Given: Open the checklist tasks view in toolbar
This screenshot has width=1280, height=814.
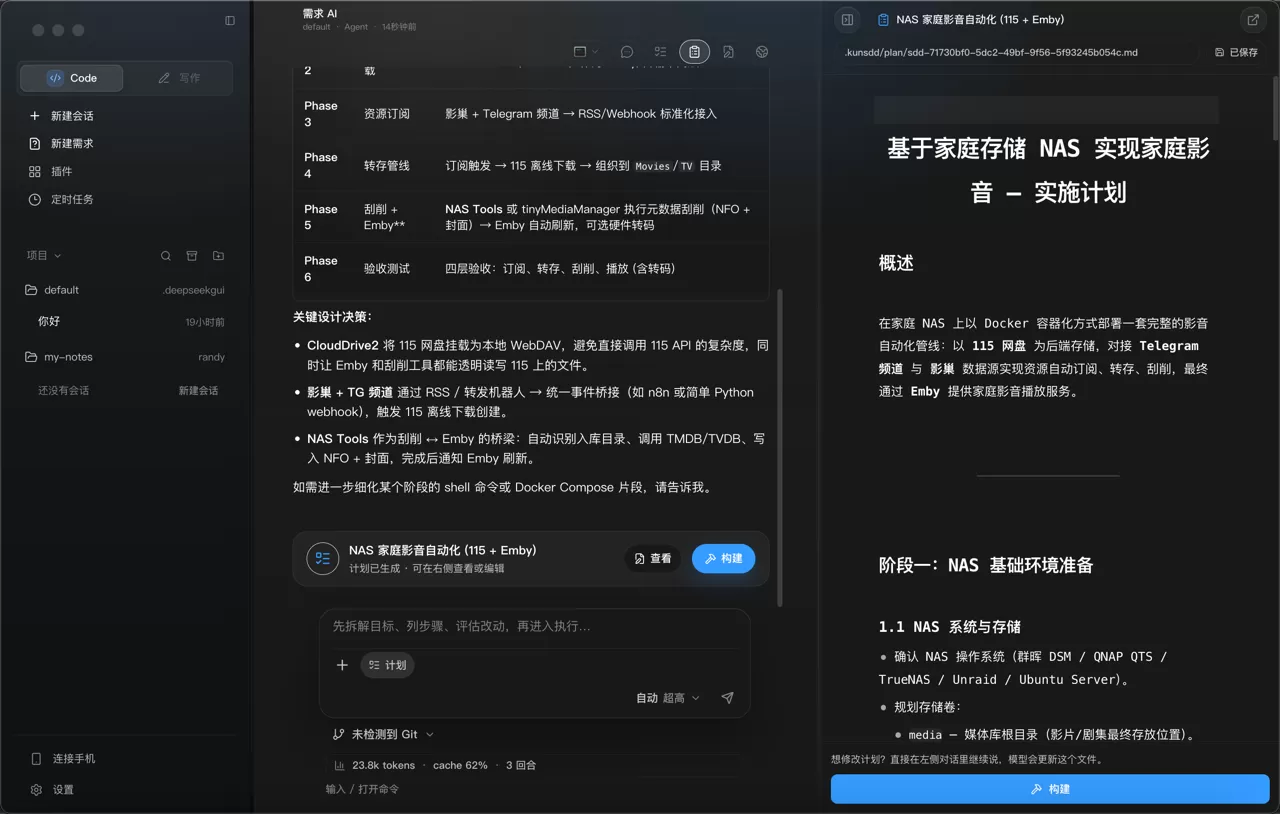Looking at the screenshot, I should tap(660, 52).
